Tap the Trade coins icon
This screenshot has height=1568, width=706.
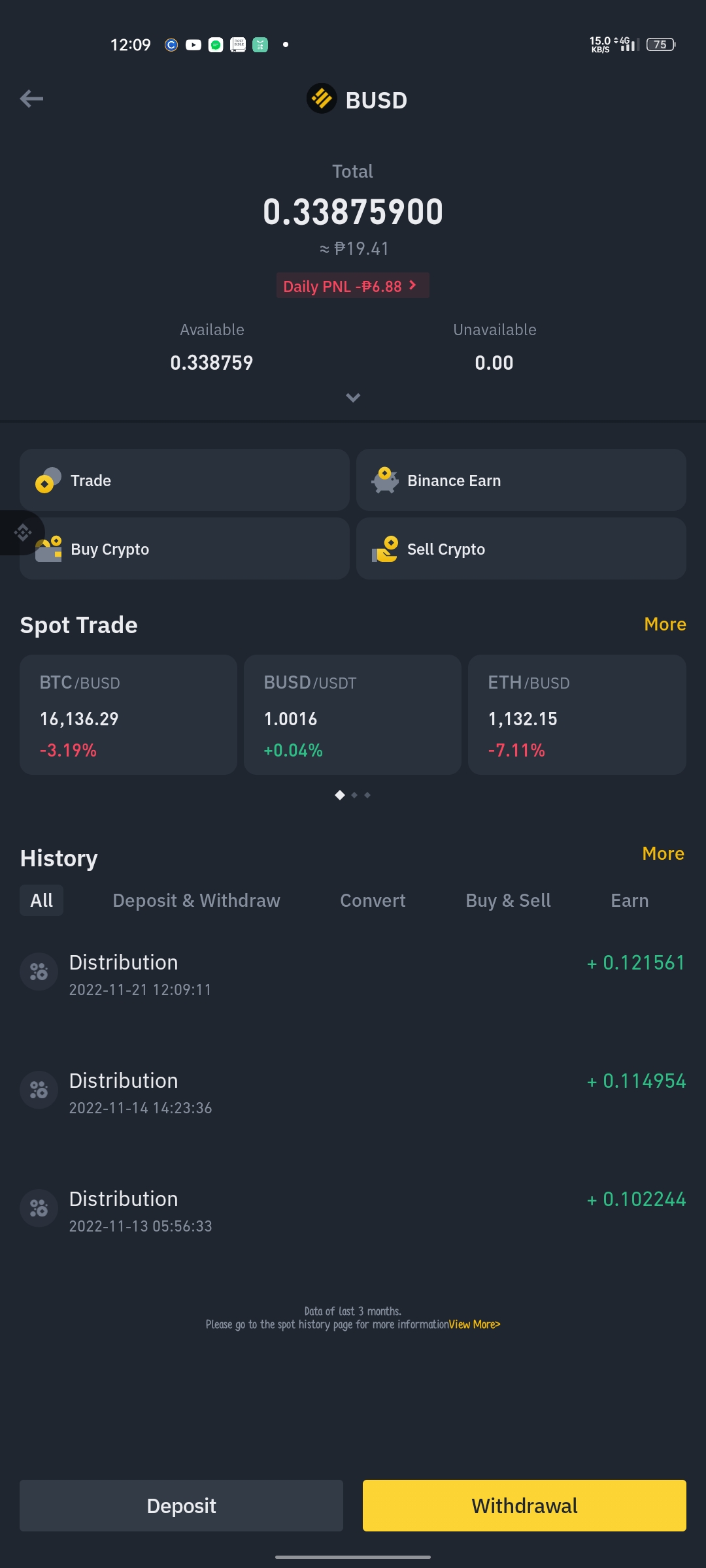[48, 480]
